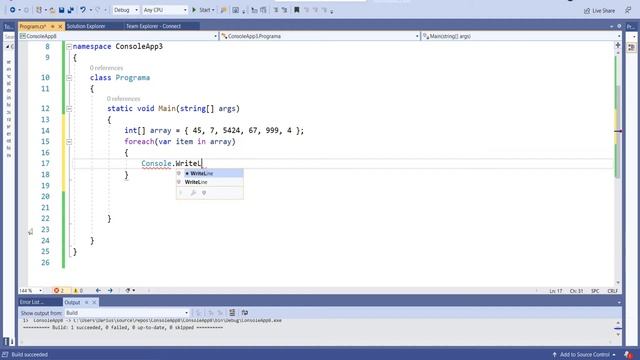Toggle word wrap in Output panel

244,313
